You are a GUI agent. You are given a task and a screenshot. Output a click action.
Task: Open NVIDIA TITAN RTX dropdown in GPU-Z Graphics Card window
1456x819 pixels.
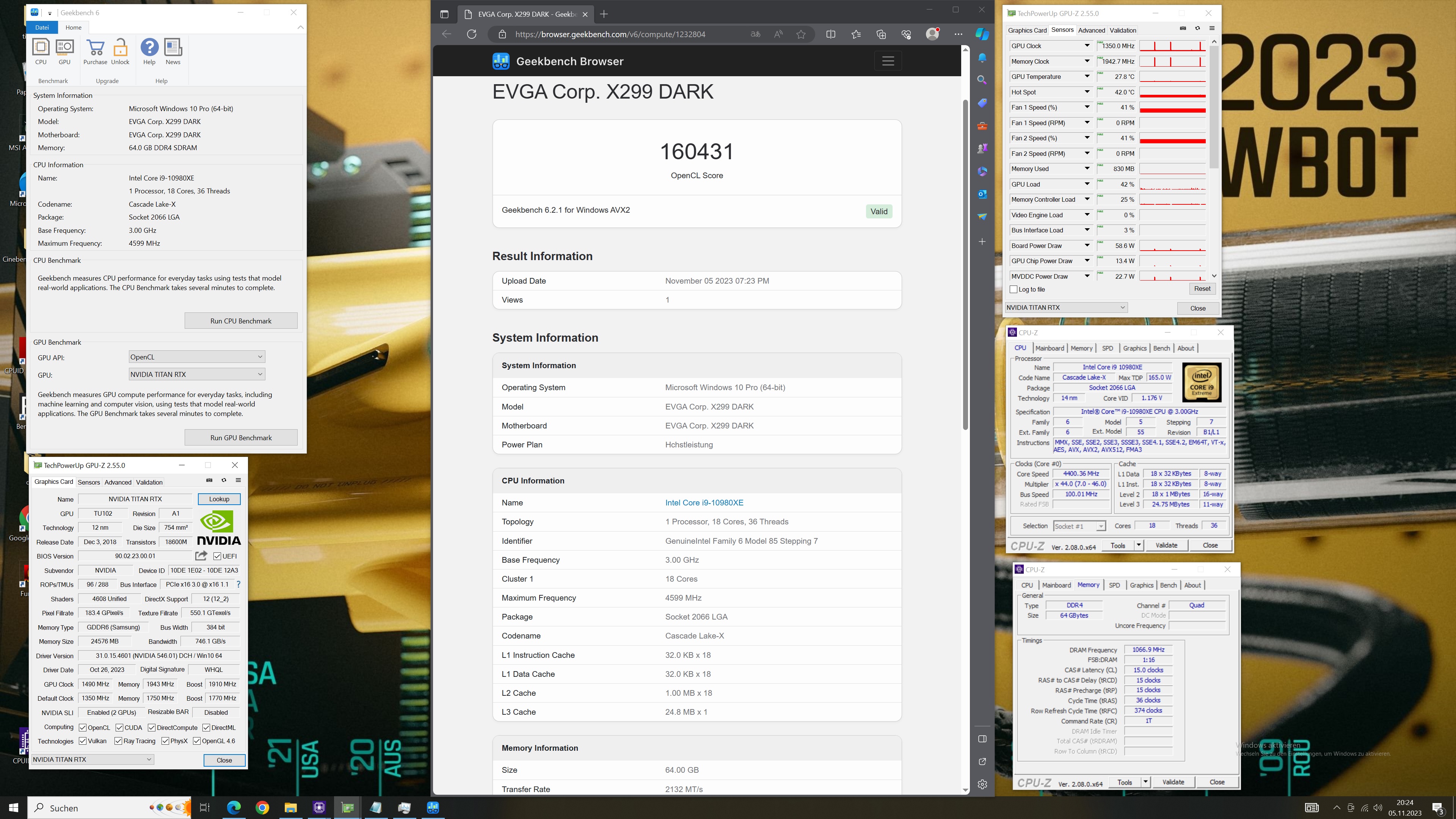pos(93,759)
